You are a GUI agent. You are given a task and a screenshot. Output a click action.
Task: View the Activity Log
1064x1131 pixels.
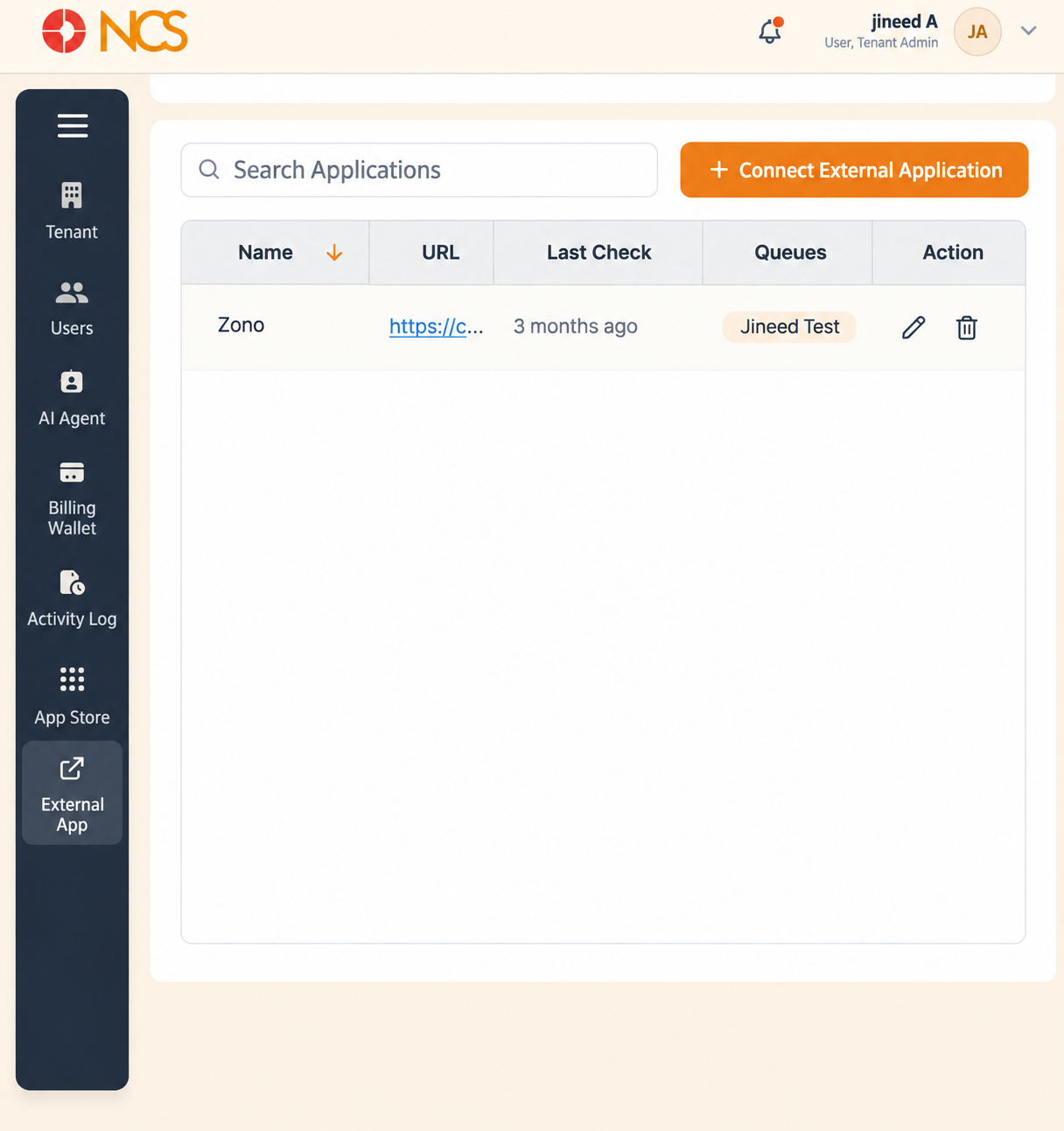(x=72, y=599)
